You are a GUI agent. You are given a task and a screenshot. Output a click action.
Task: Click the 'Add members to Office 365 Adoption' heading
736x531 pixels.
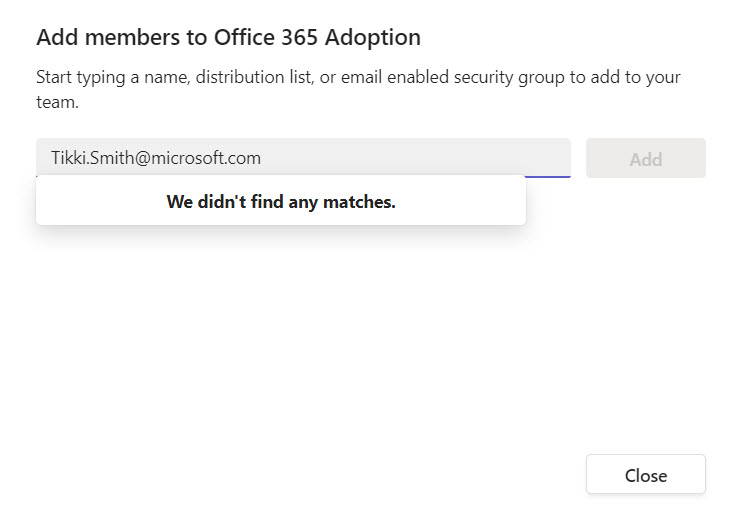[229, 37]
